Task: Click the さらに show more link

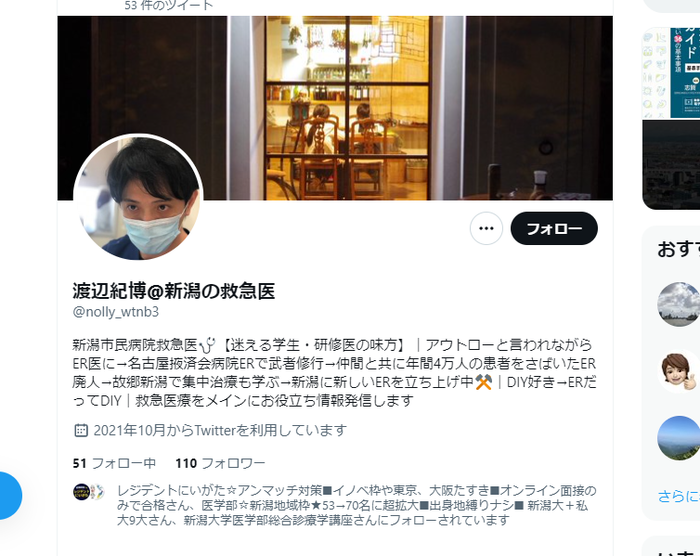Action: tap(679, 496)
